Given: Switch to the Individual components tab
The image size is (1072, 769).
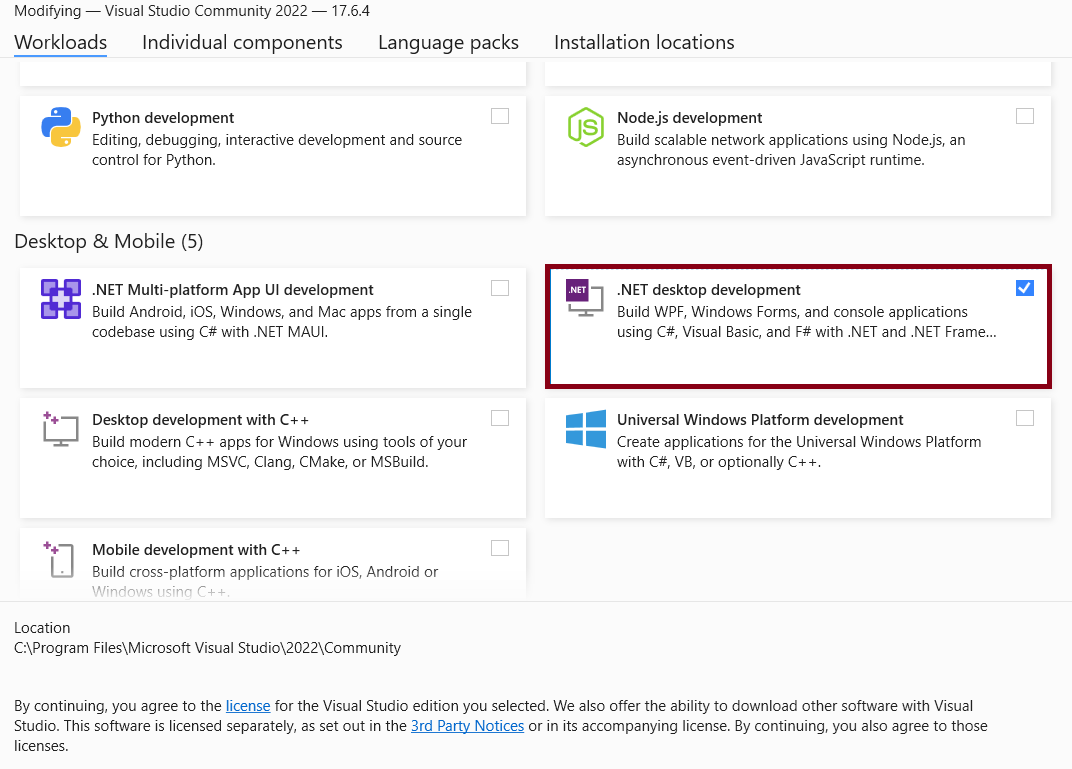Looking at the screenshot, I should point(242,42).
